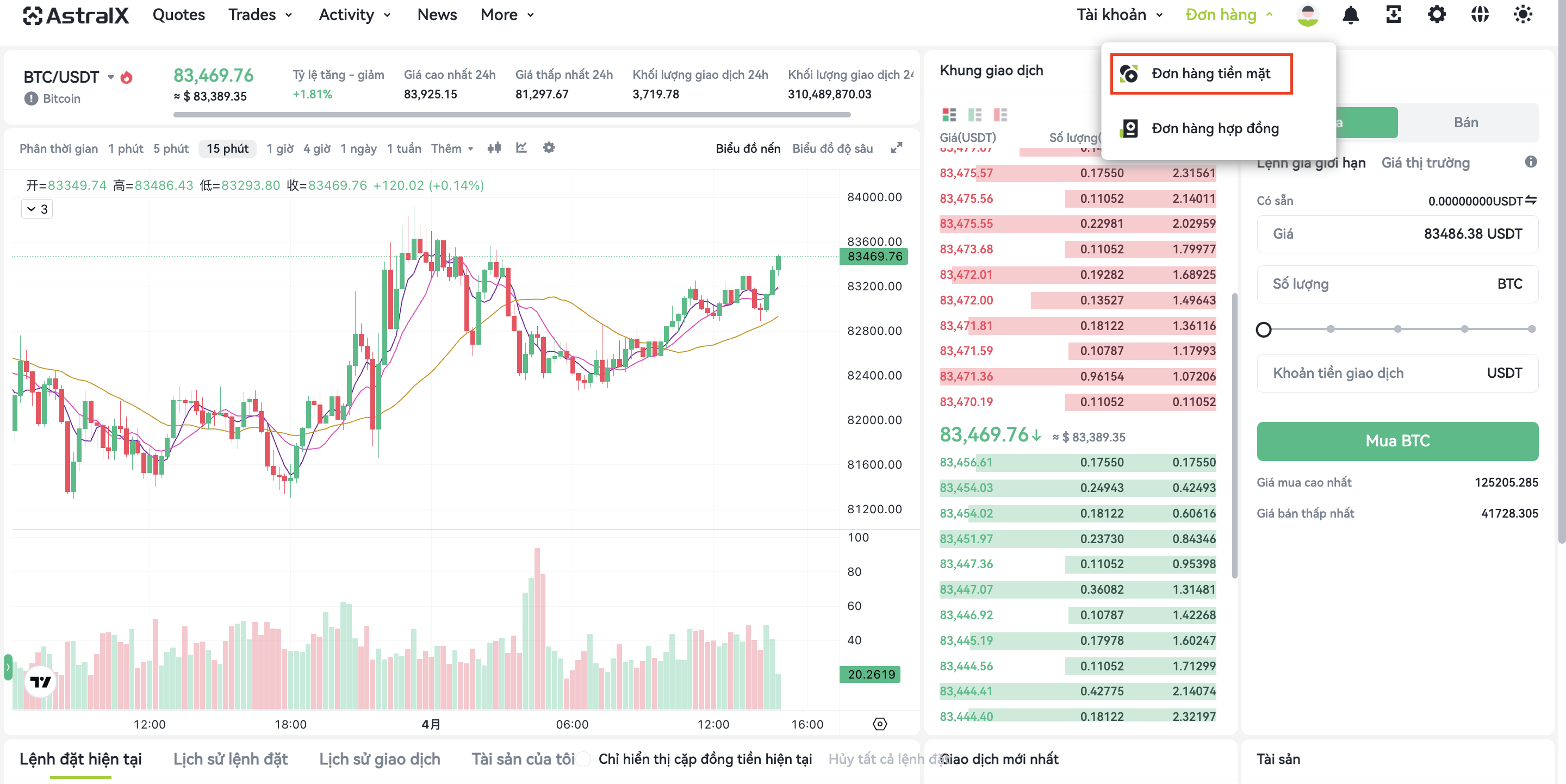Click the order amount percentage slider handle

pyautogui.click(x=1263, y=329)
